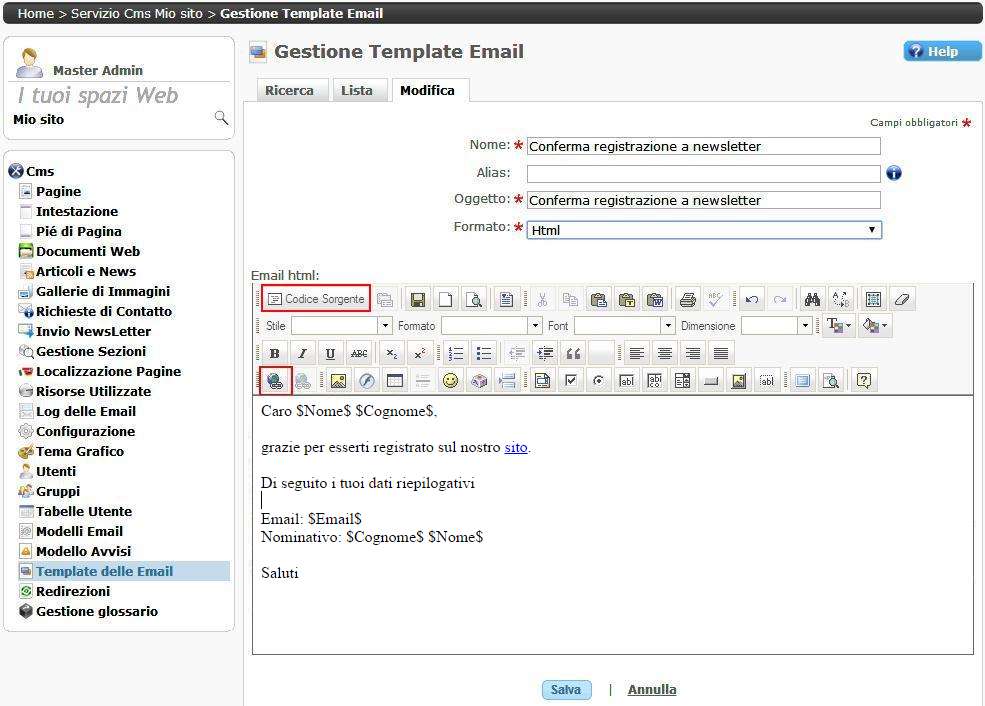Insert a checkbox form field icon
Image resolution: width=985 pixels, height=706 pixels.
point(570,381)
